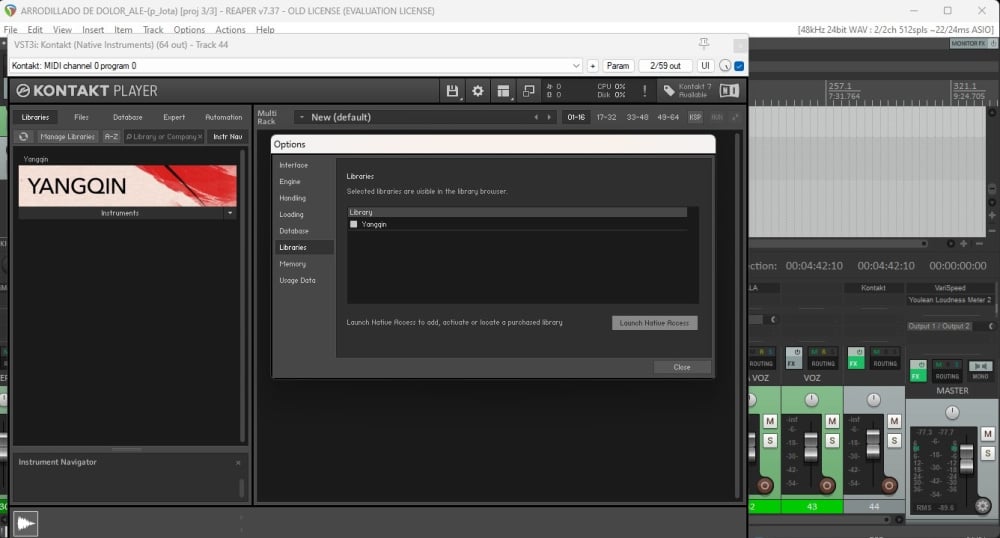Click the wet/dry knob icon beside UI
This screenshot has width=1000, height=538.
(x=725, y=66)
